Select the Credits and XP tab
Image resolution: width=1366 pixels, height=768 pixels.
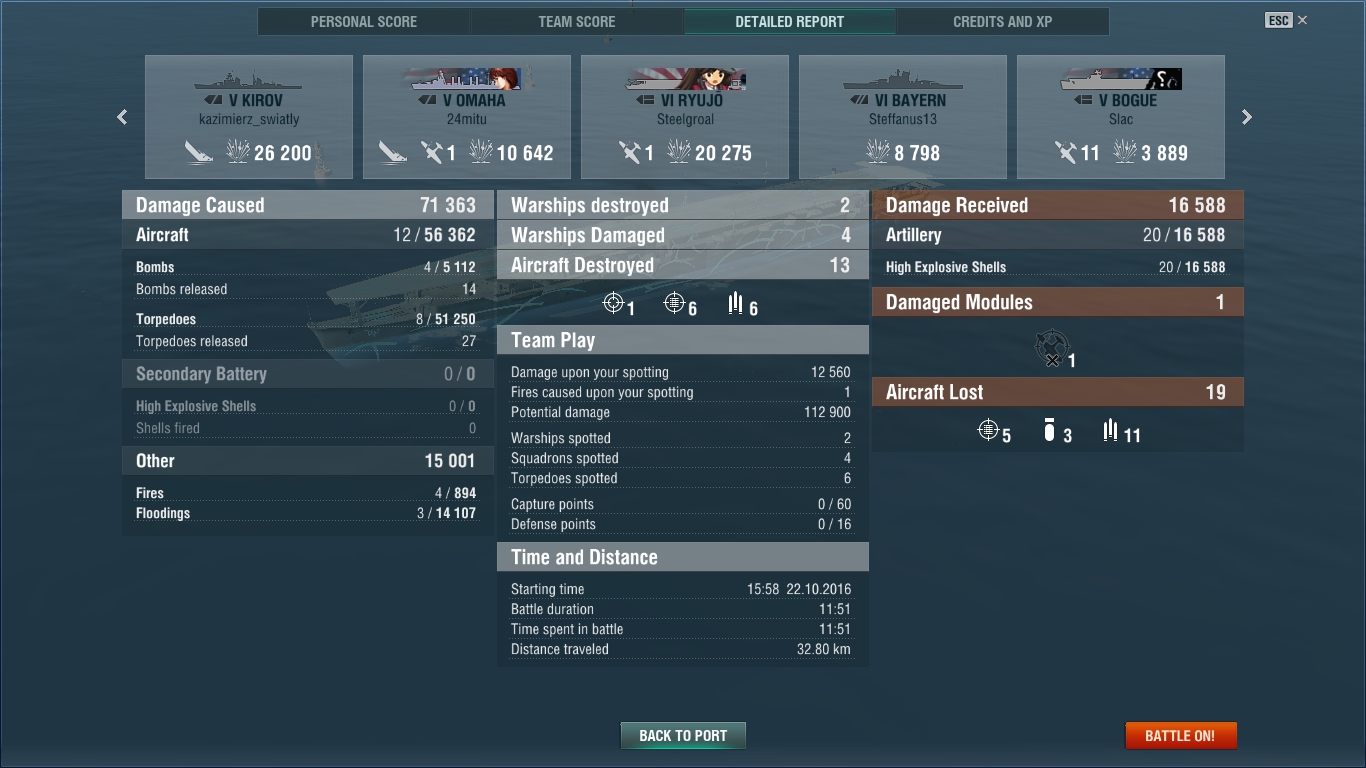[1003, 21]
